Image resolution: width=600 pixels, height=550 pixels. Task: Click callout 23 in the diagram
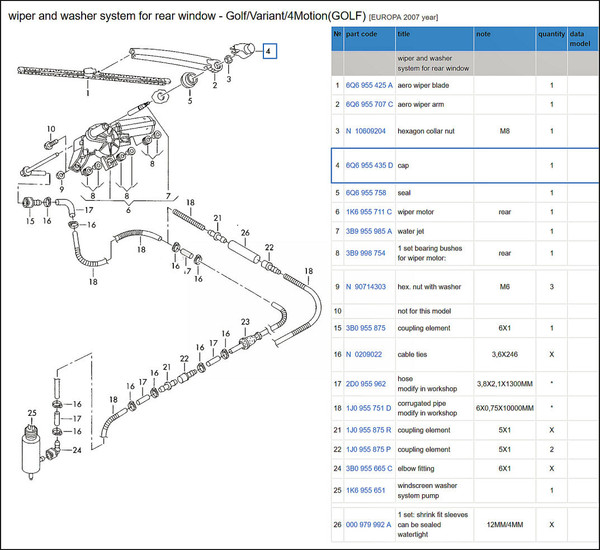tap(245, 321)
